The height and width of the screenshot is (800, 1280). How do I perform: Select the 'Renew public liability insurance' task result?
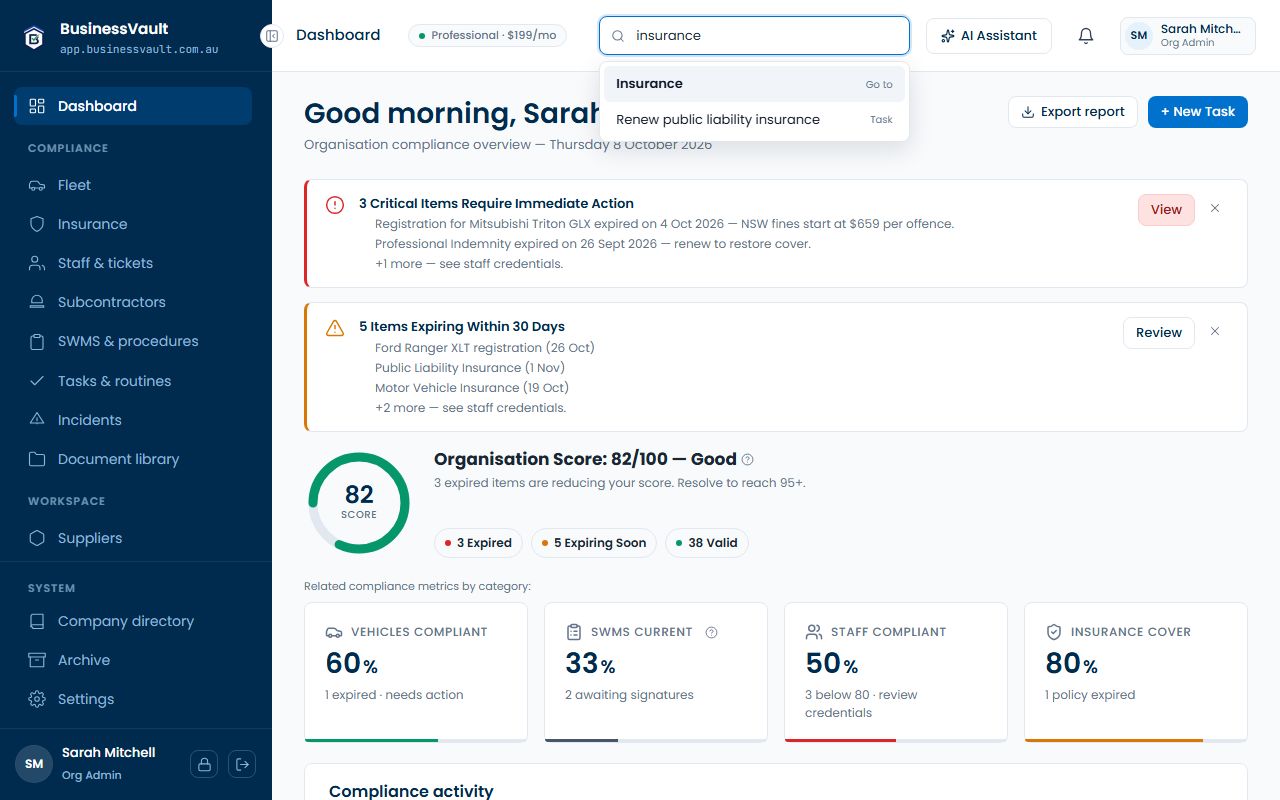coord(754,119)
